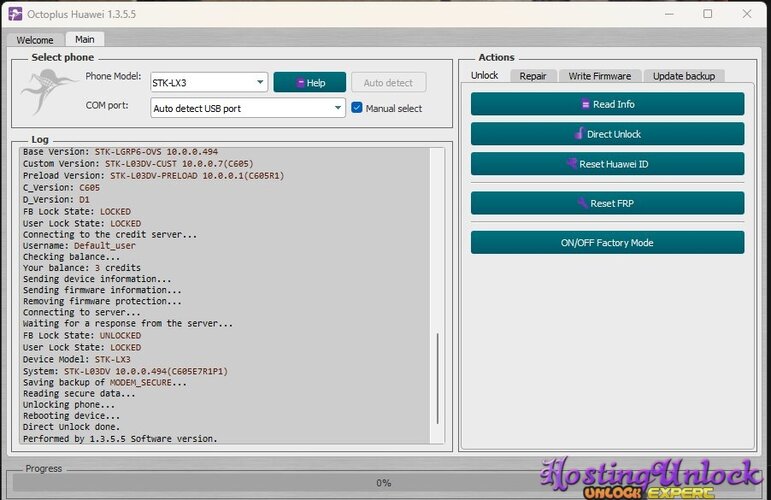This screenshot has height=500, width=771.
Task: Click the Reset Huawei ID button
Action: 607,164
